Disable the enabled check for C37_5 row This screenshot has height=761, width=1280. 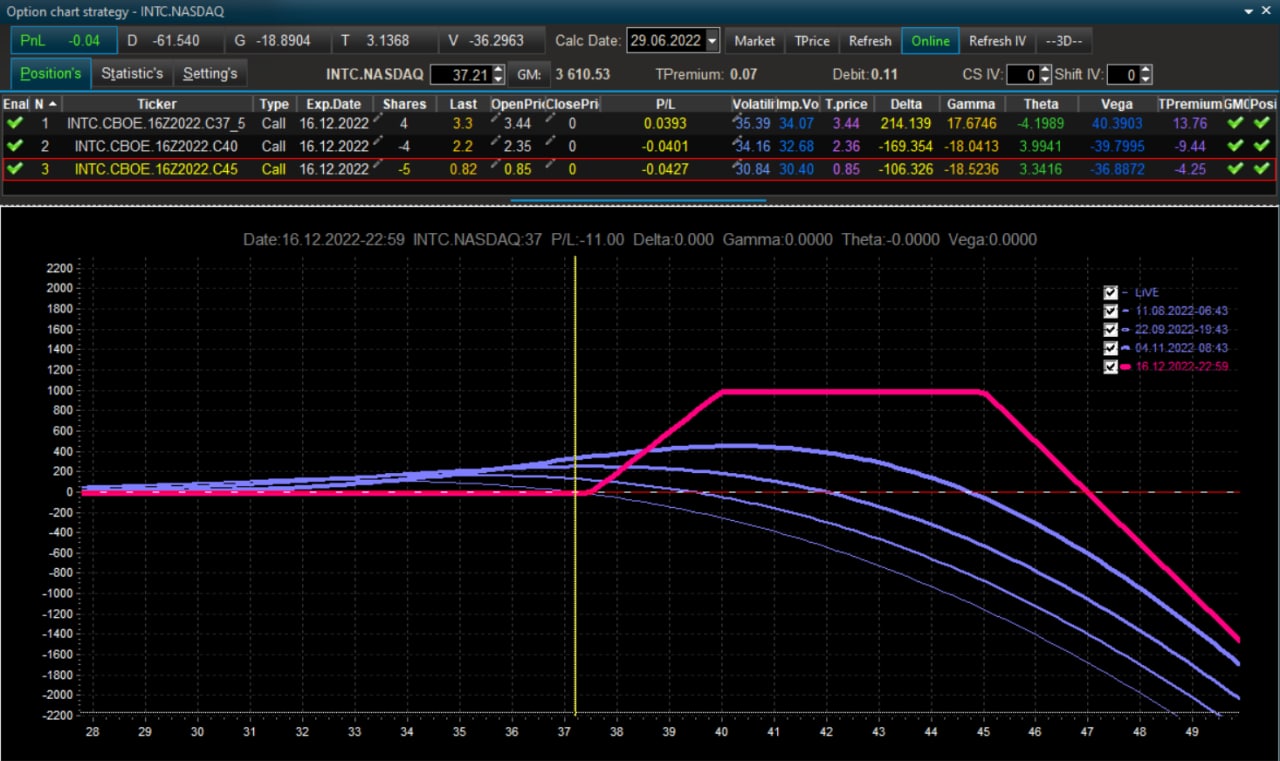click(x=14, y=123)
